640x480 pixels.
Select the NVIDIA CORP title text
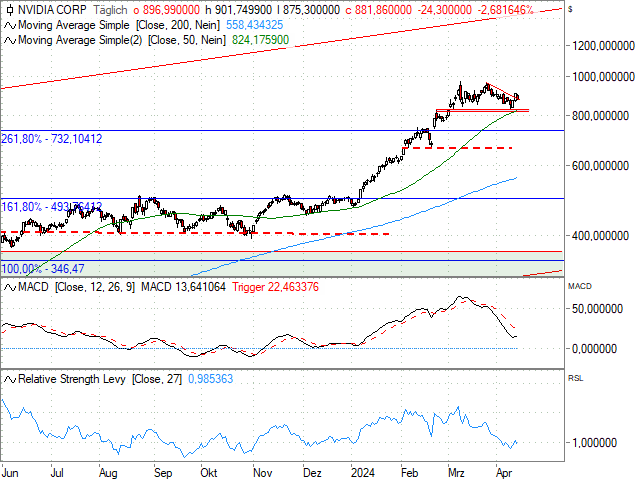(x=52, y=10)
